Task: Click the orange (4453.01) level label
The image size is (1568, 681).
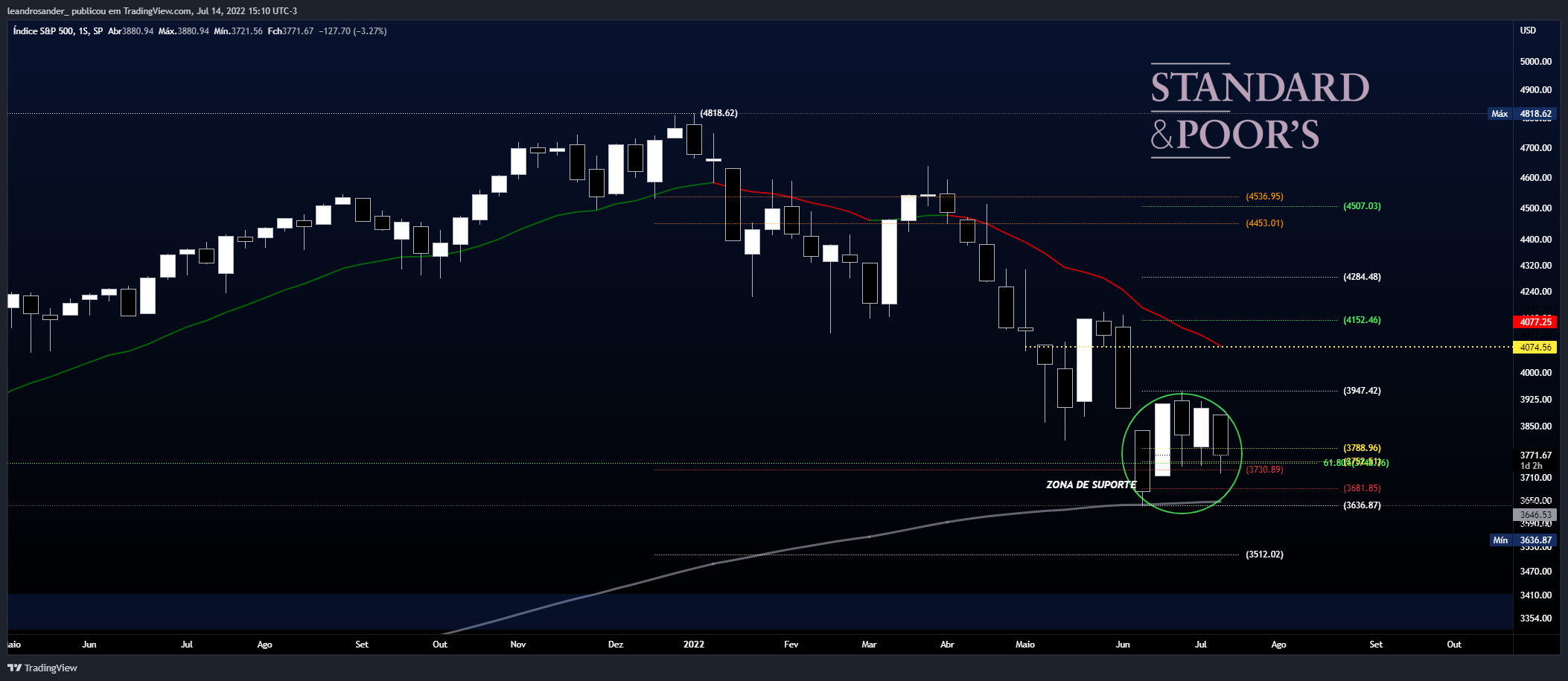Action: 1264,223
